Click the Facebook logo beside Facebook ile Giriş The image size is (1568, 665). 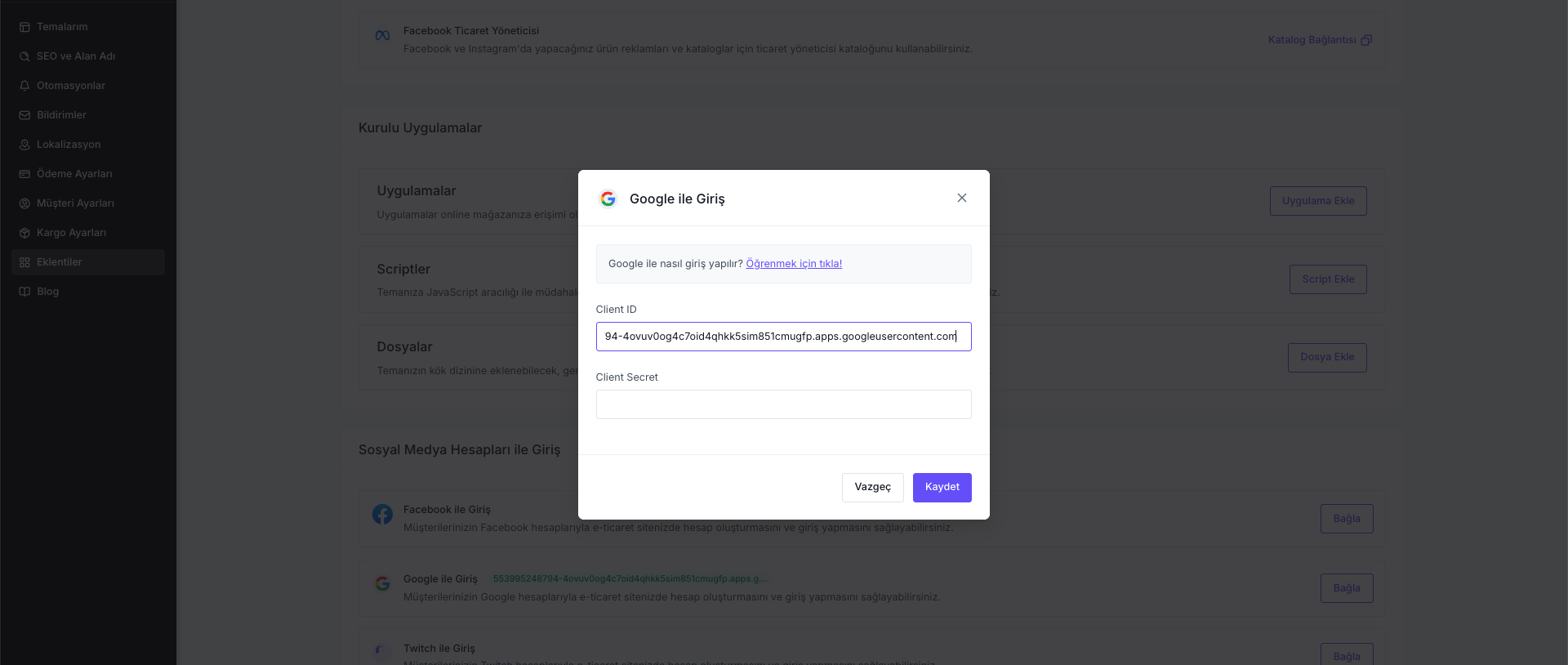click(382, 514)
